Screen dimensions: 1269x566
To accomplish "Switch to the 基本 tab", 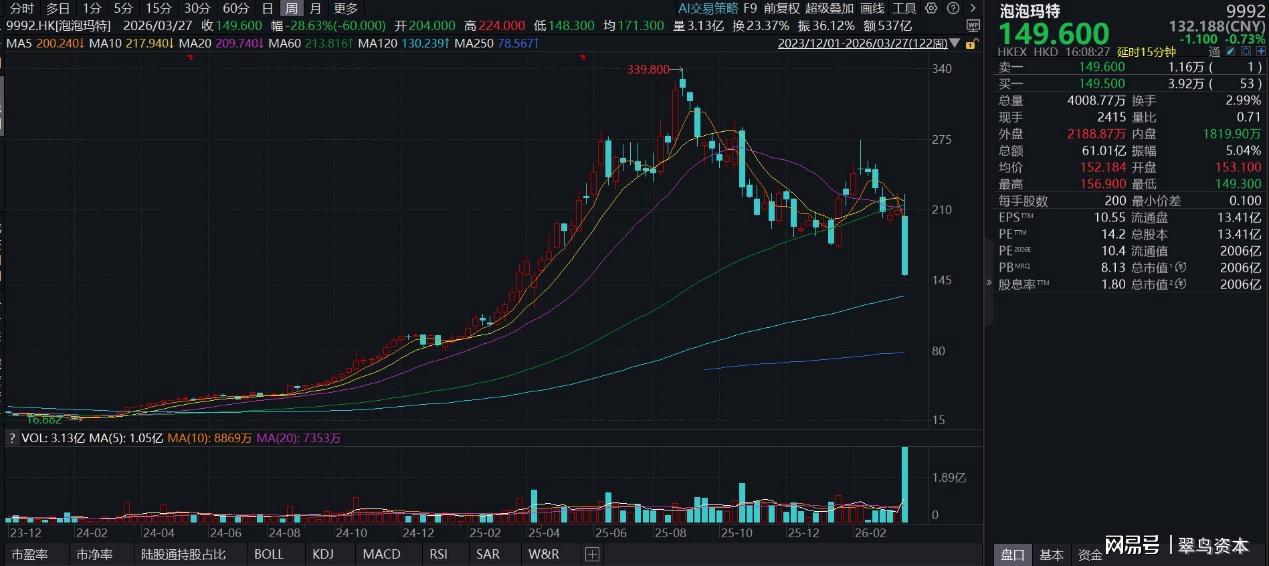I will click(x=1051, y=554).
